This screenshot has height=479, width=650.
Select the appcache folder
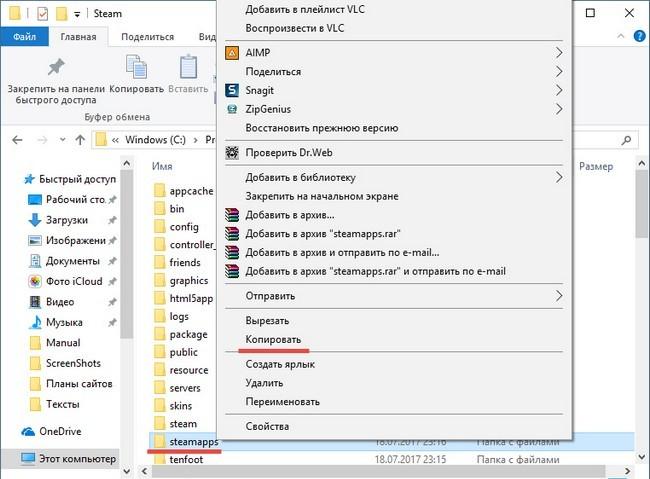(x=191, y=191)
